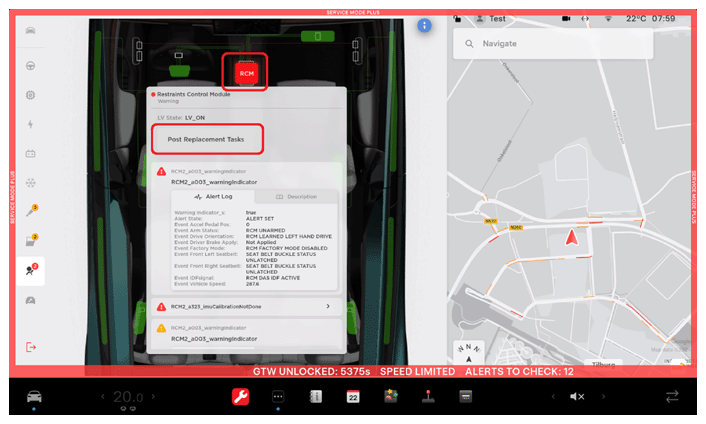This screenshot has height=424, width=706.
Task: Open the arcade joystick app
Action: pos(428,396)
